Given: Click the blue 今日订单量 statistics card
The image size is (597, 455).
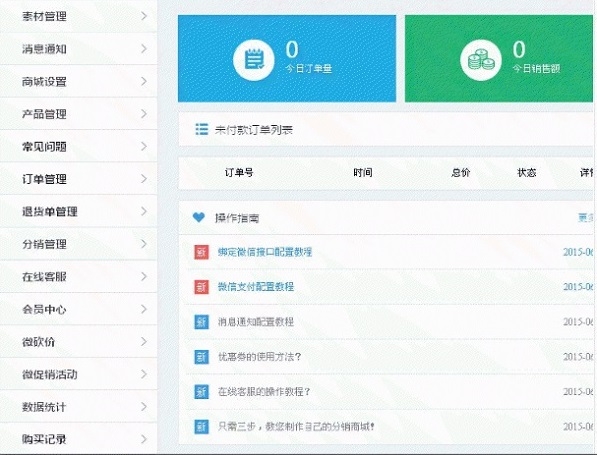Looking at the screenshot, I should tap(287, 59).
